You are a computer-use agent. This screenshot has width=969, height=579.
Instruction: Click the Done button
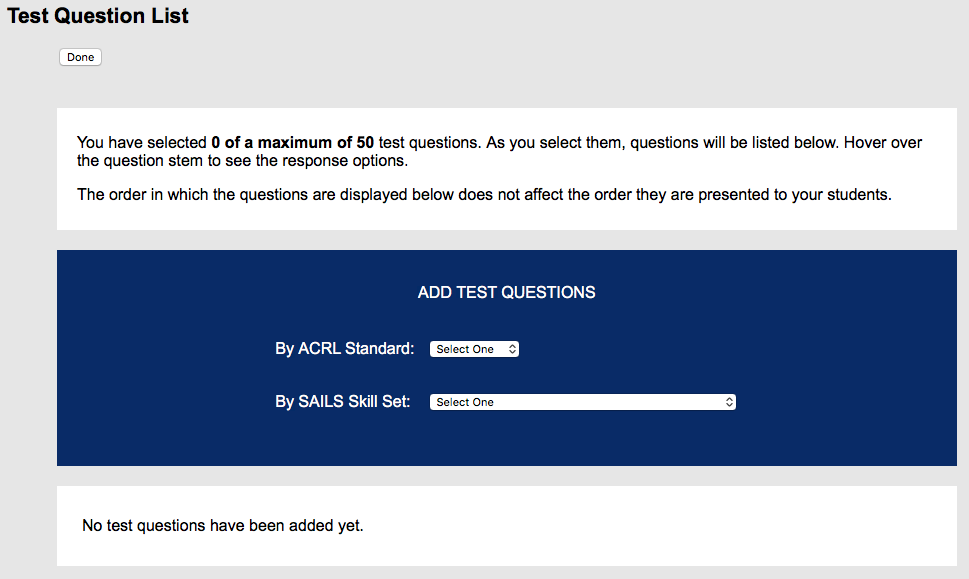coord(80,57)
